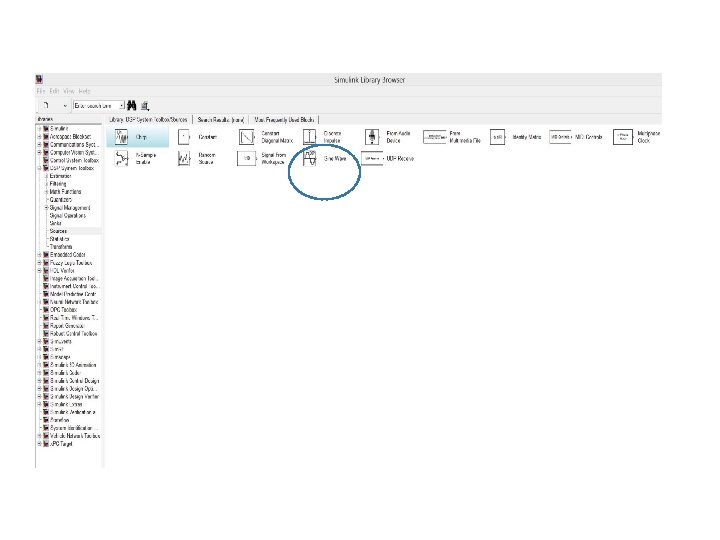
Task: Select Image Acquisition Toolbox in tree
Action: (x=74, y=278)
